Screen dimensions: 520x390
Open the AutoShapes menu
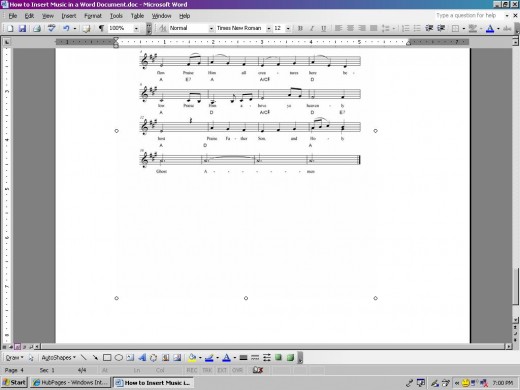pos(58,358)
